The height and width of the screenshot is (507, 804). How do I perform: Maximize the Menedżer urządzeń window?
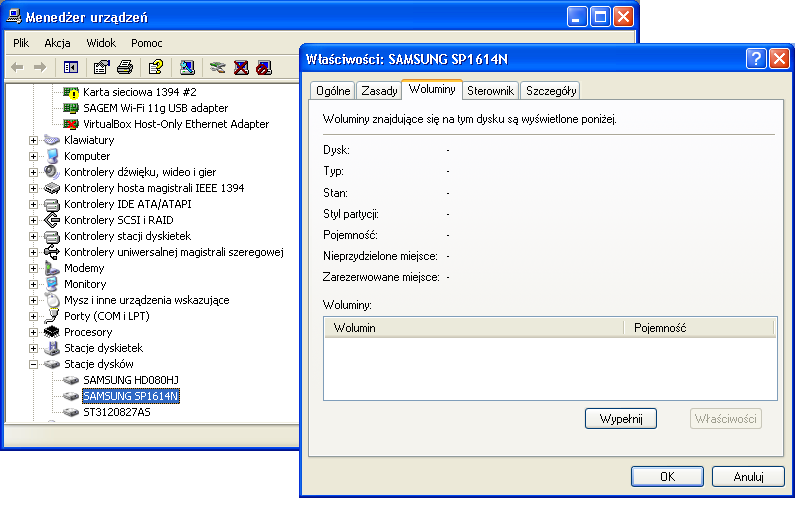[x=600, y=17]
